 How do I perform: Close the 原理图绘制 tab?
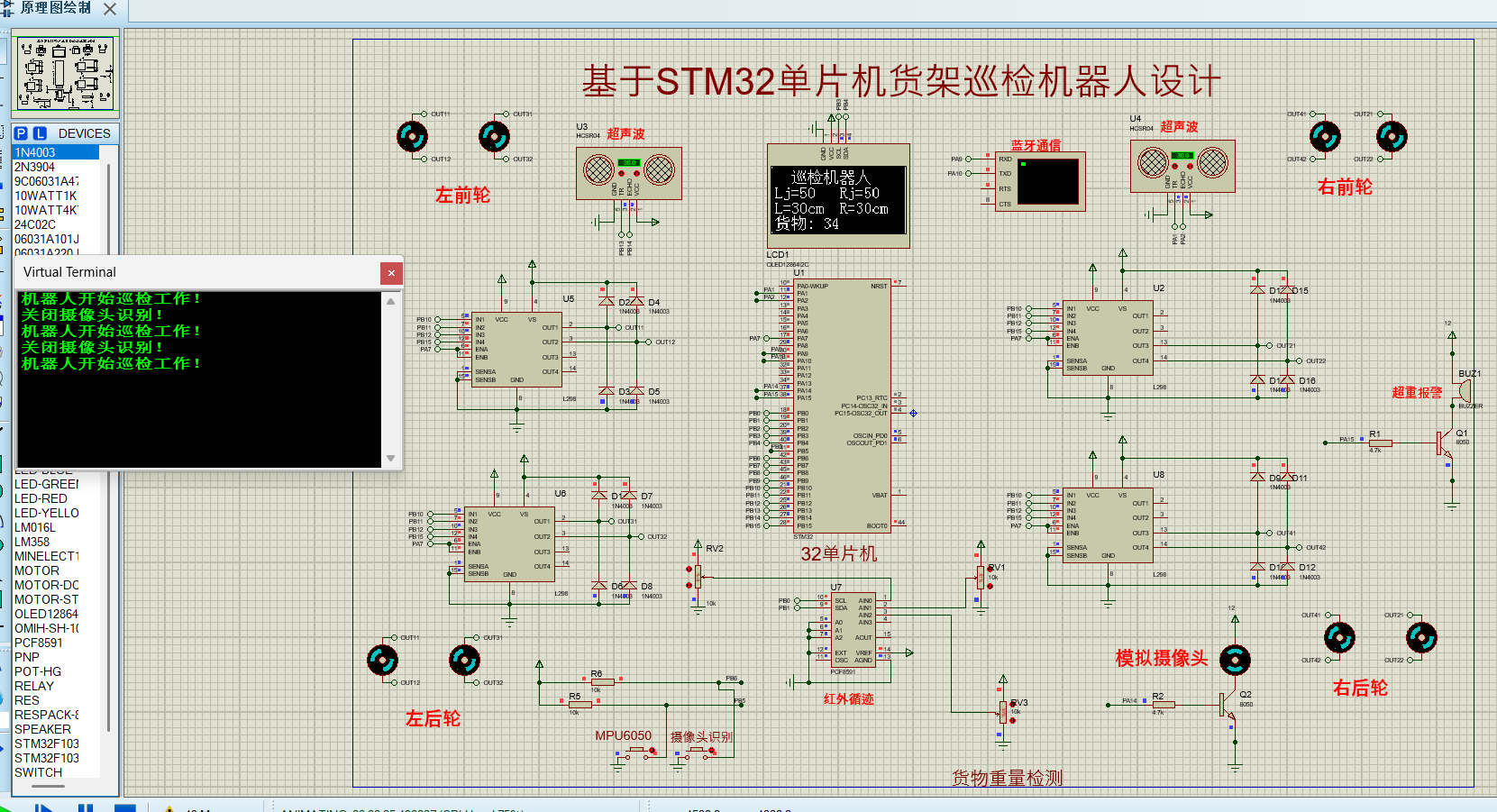pos(110,9)
